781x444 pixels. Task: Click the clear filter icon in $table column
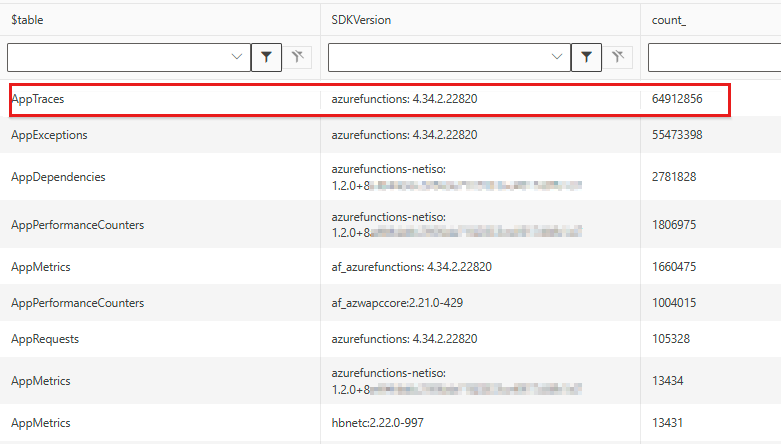[297, 58]
